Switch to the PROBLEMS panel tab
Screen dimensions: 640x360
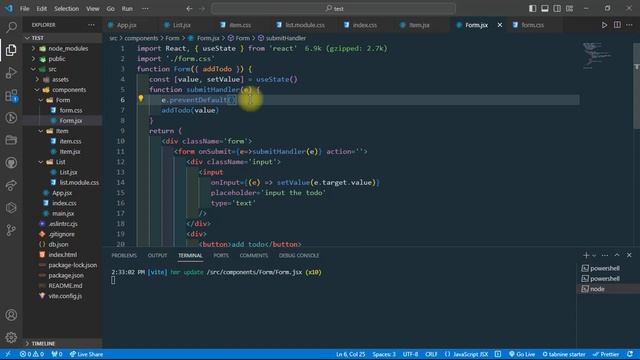tap(124, 255)
